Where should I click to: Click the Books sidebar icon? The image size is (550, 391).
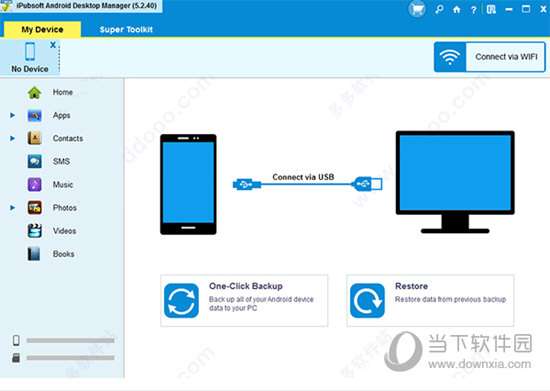point(34,254)
